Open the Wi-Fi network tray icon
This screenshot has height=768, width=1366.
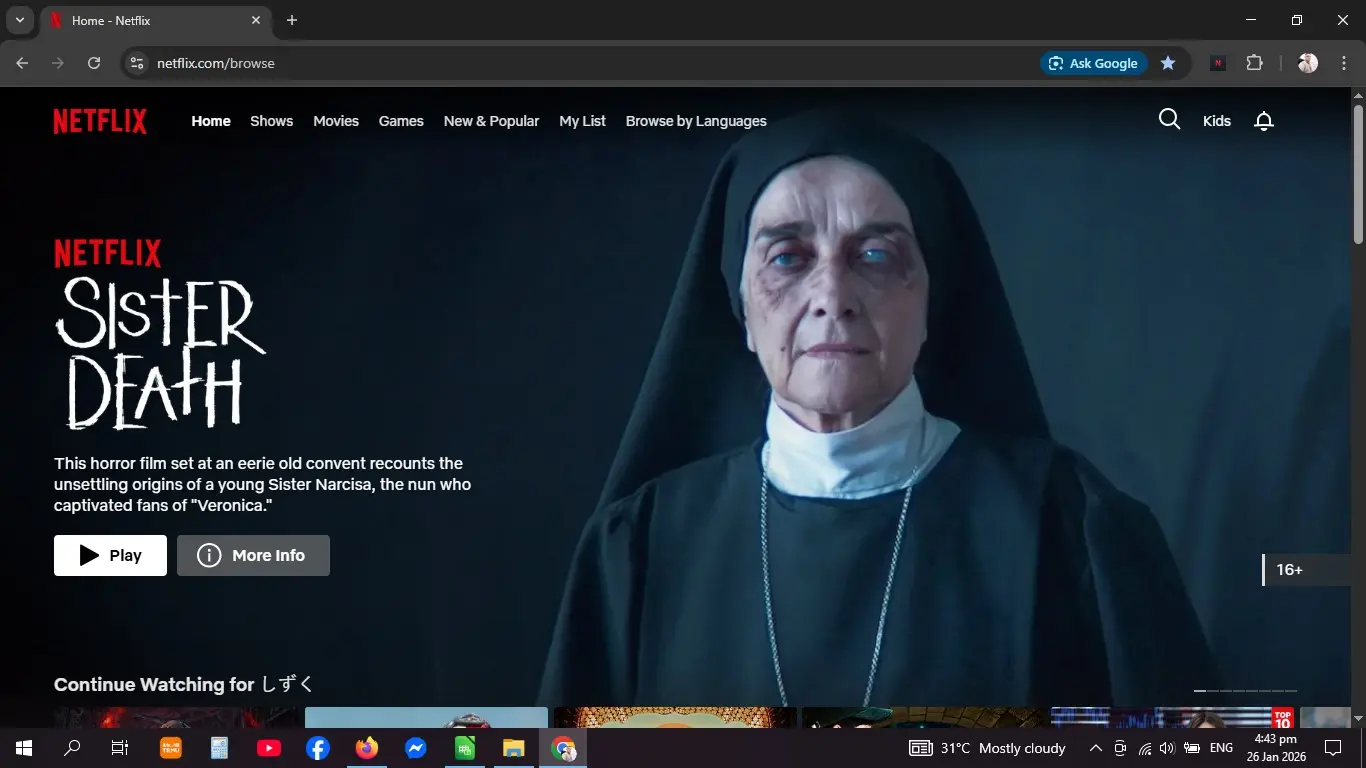point(1145,748)
